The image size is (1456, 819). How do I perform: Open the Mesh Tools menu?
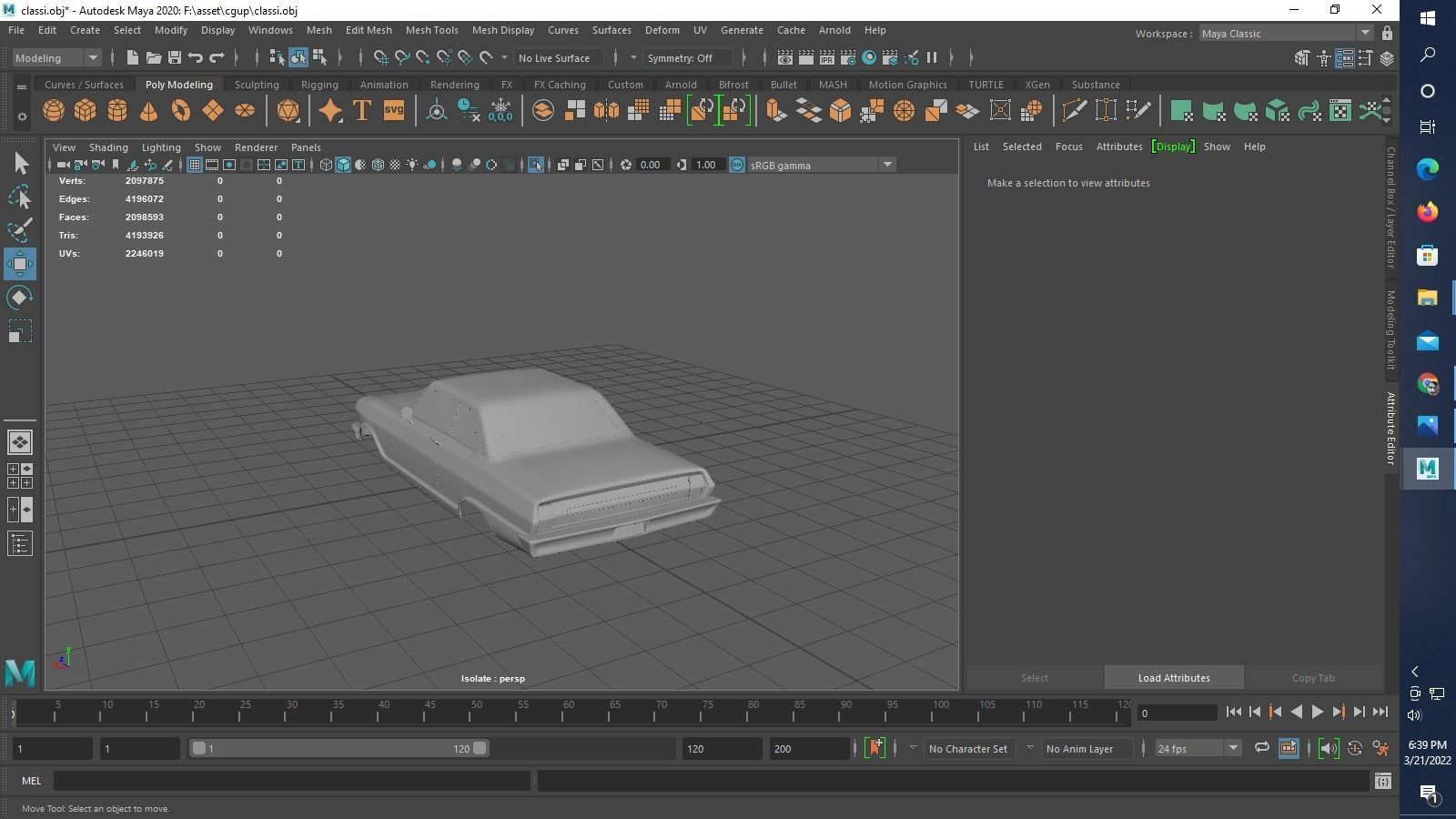pos(431,30)
